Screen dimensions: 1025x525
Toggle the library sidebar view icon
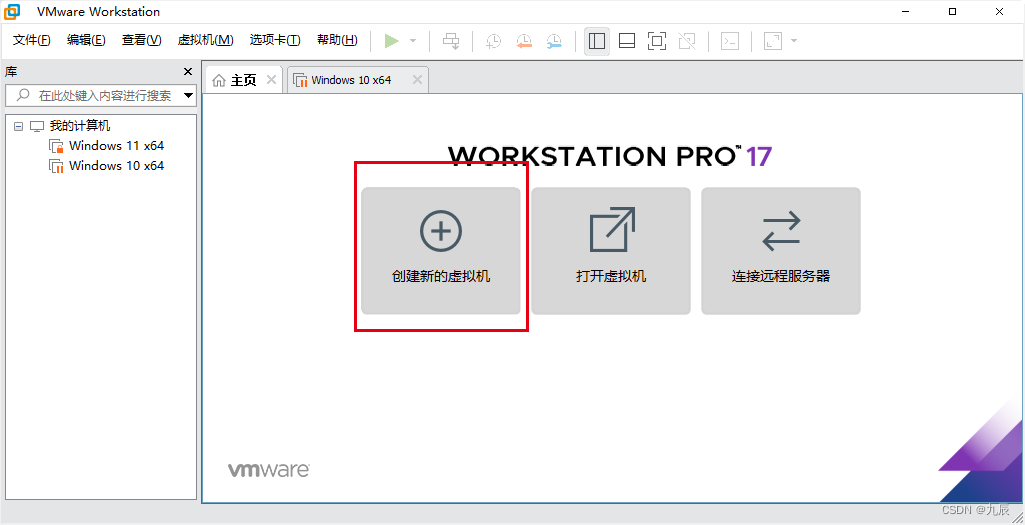[597, 41]
